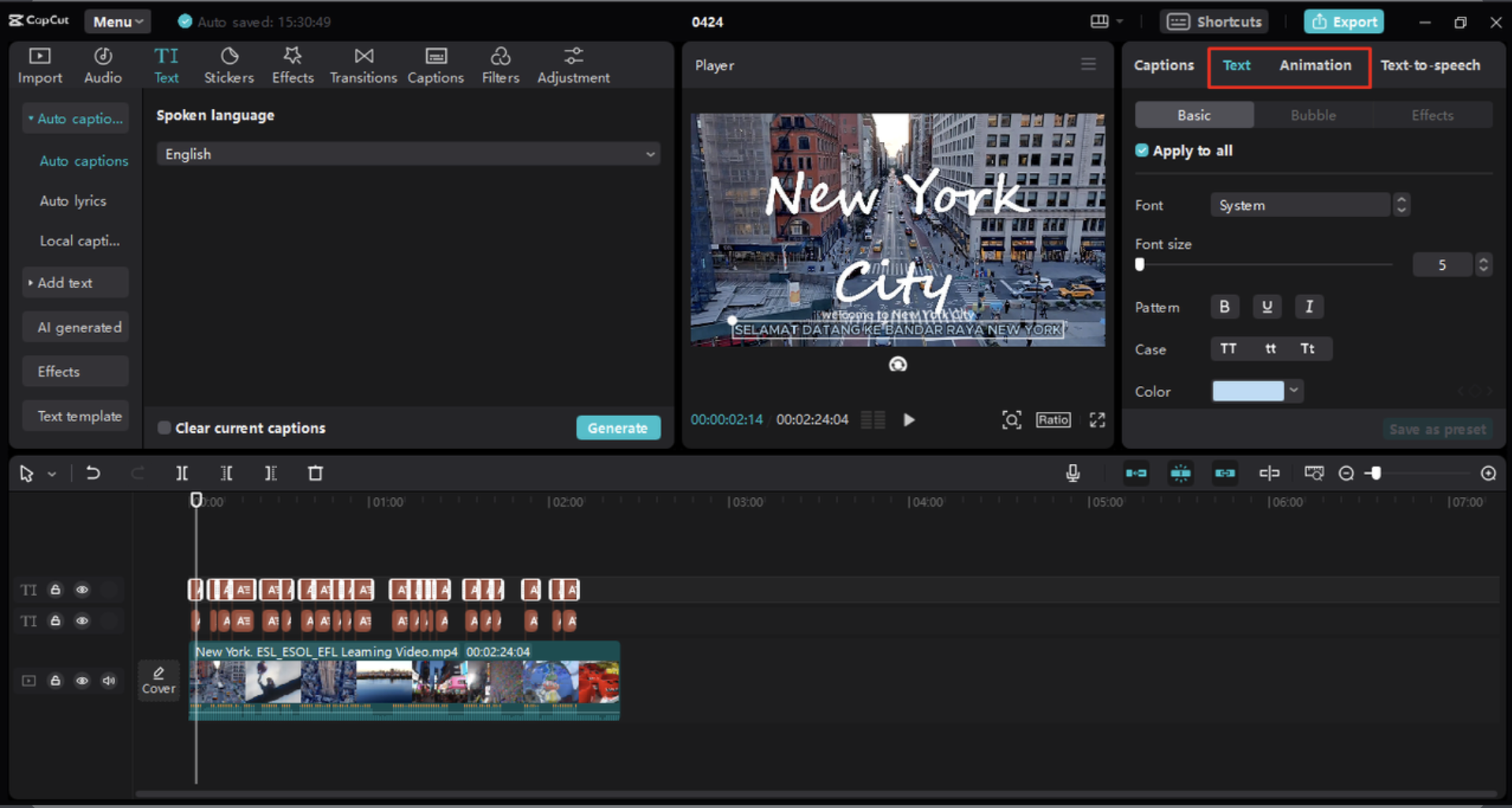Image resolution: width=1512 pixels, height=808 pixels.
Task: Edit the video Cover
Action: 159,679
